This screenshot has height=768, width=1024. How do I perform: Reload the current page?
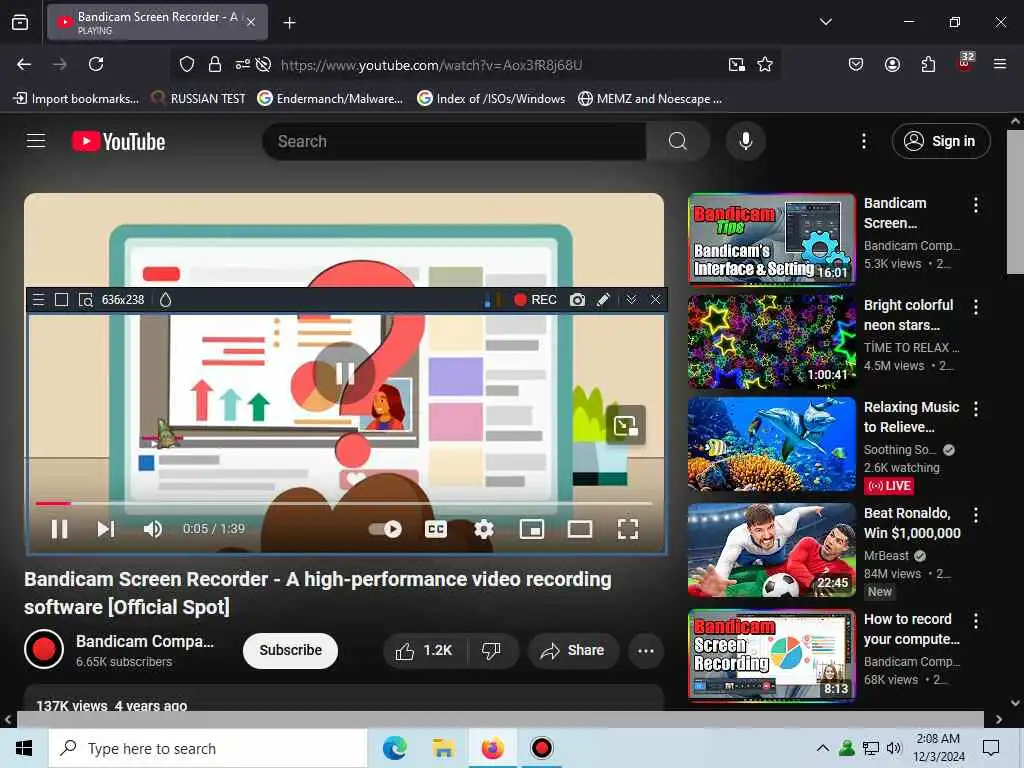[96, 64]
